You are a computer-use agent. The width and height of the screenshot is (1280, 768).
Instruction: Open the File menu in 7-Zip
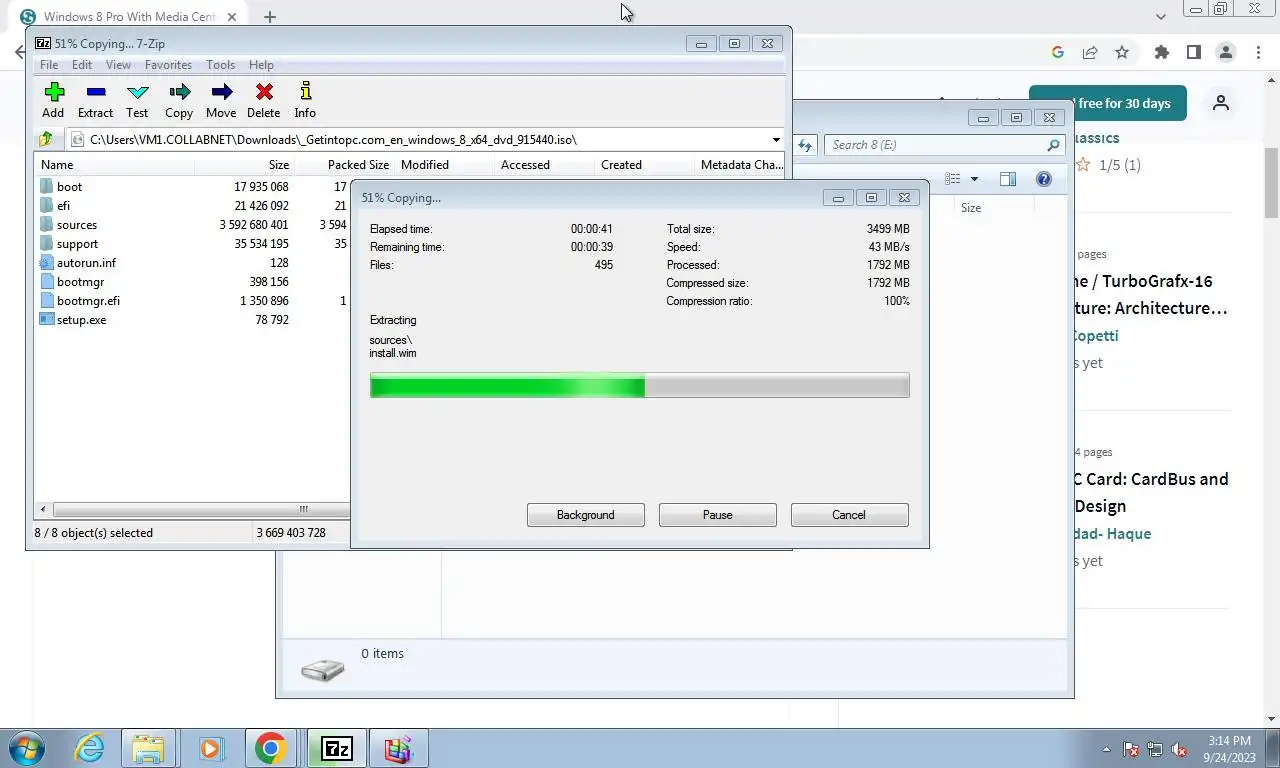pyautogui.click(x=48, y=65)
